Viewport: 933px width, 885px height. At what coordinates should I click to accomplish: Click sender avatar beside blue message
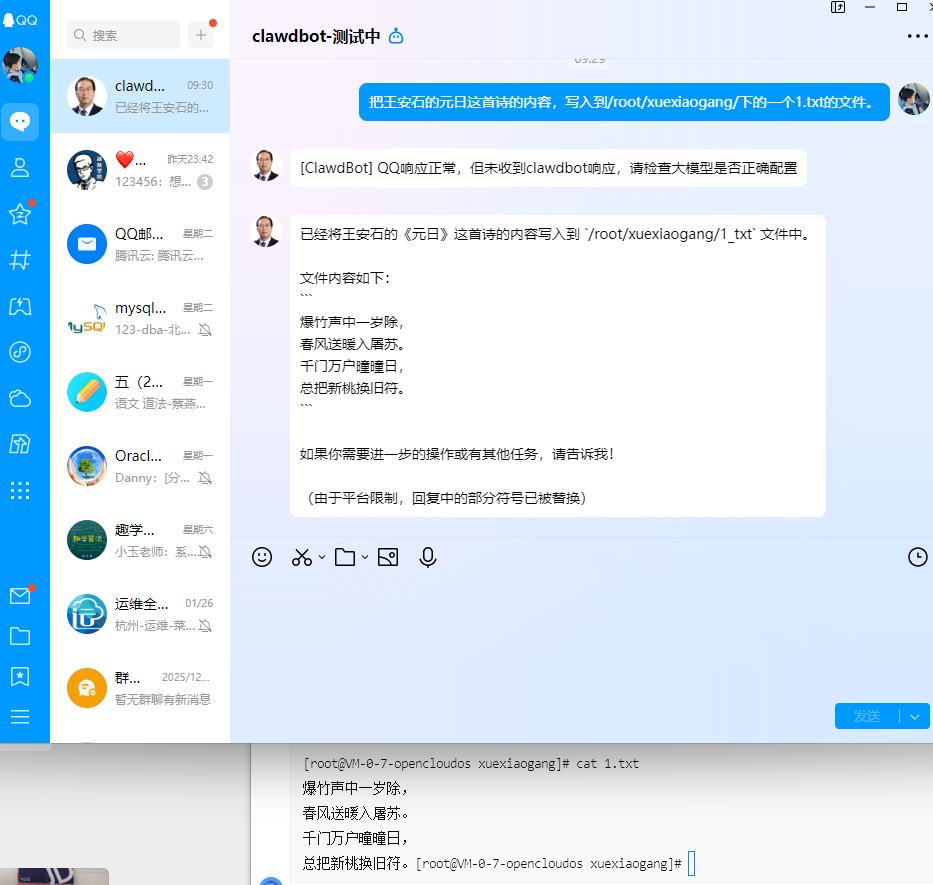pos(913,99)
